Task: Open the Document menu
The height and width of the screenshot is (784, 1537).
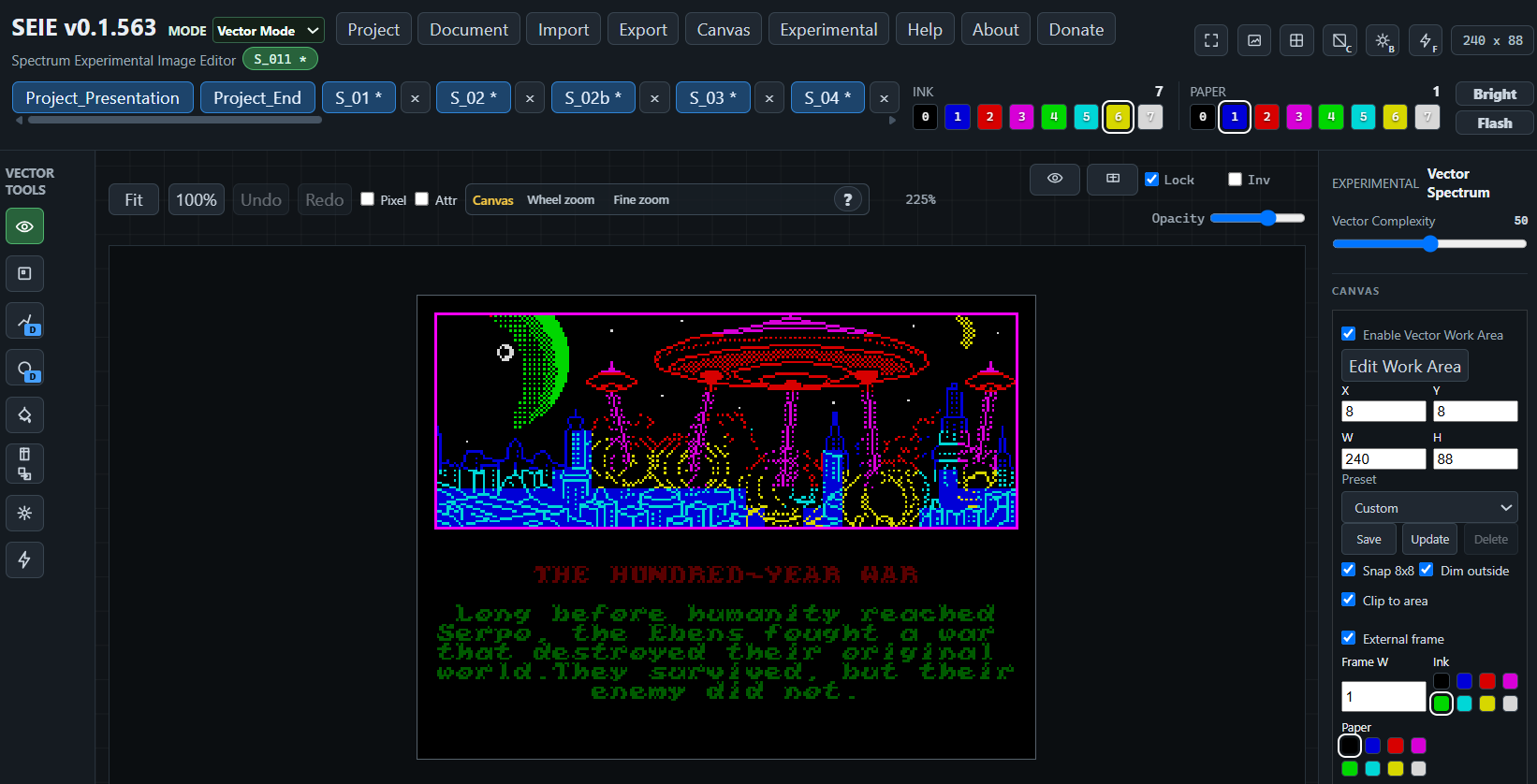Action: (x=469, y=30)
